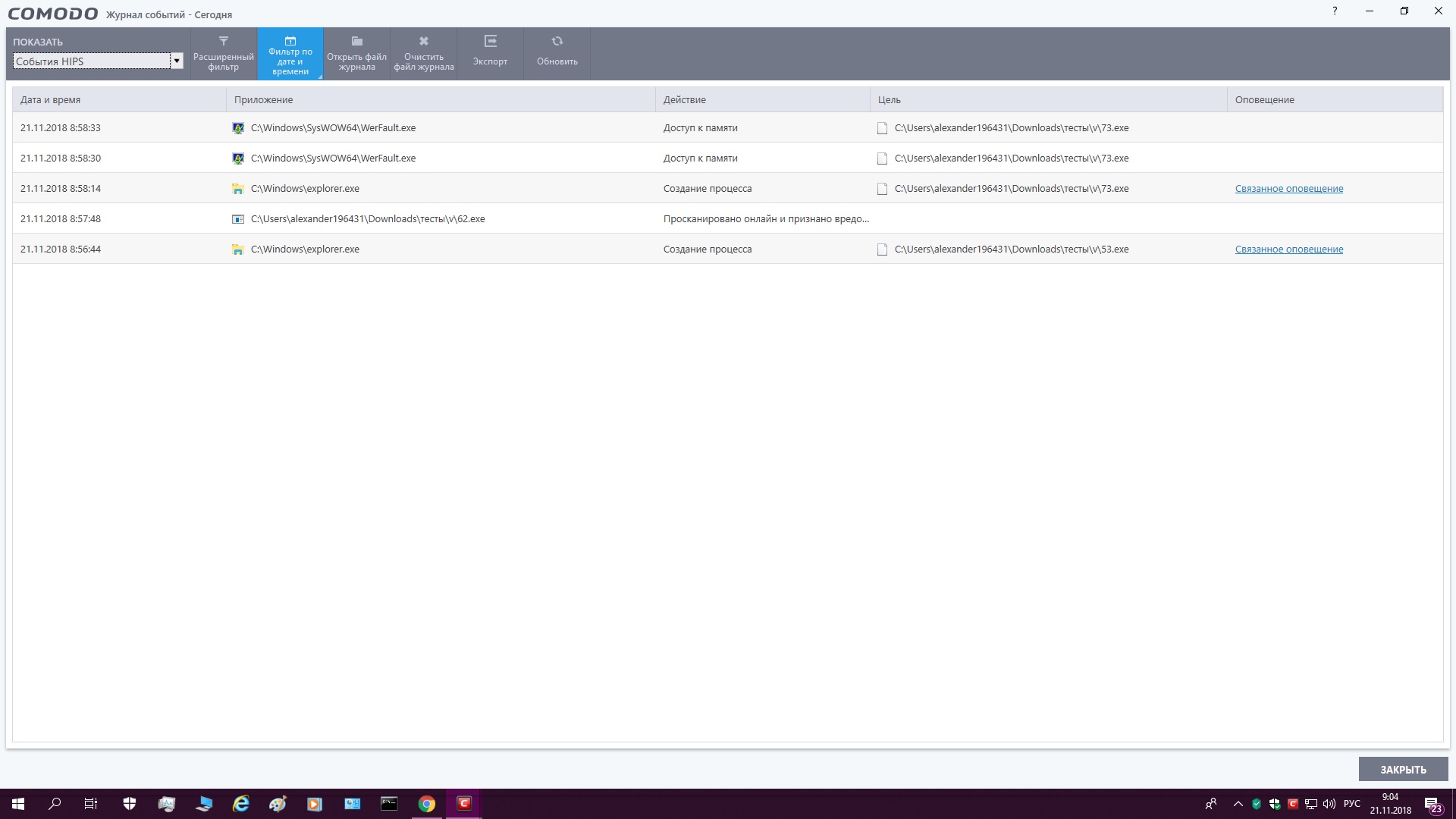Open related alert link for 53.exe
This screenshot has width=1456, height=819.
1288,249
